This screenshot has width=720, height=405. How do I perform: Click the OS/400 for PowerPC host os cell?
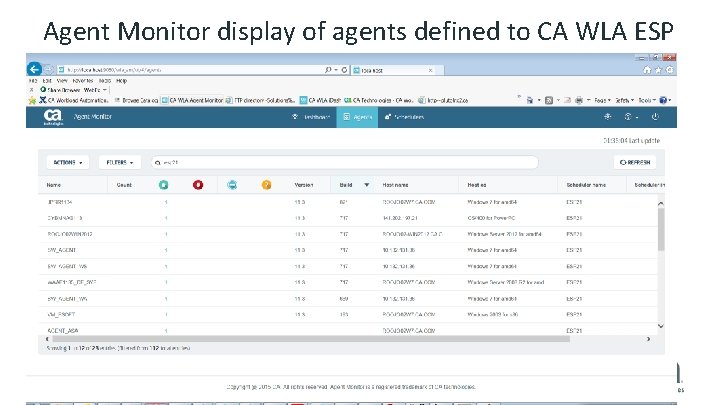click(x=491, y=218)
